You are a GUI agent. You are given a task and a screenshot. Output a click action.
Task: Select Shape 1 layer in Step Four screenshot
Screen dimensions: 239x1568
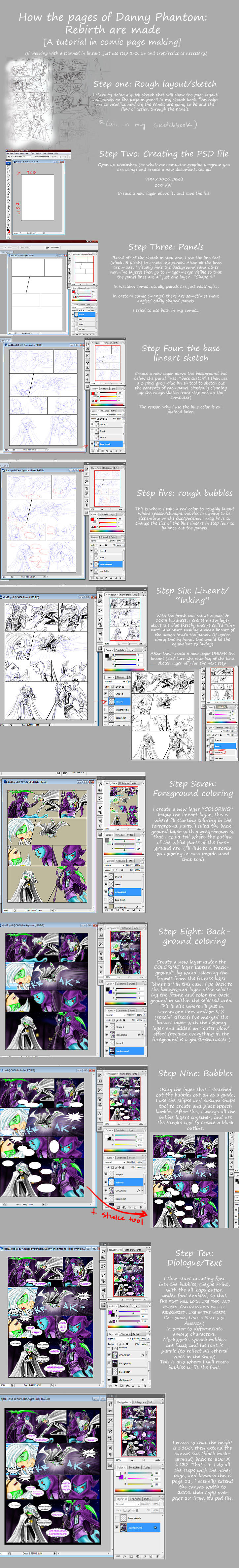107,425
